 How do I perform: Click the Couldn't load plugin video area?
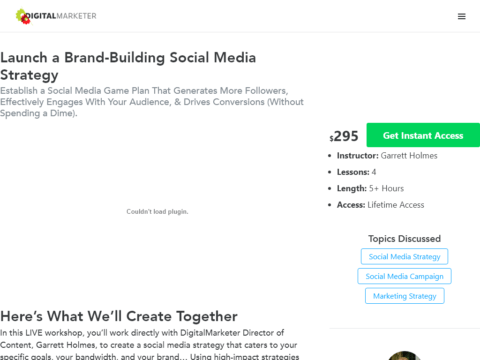[x=157, y=212]
